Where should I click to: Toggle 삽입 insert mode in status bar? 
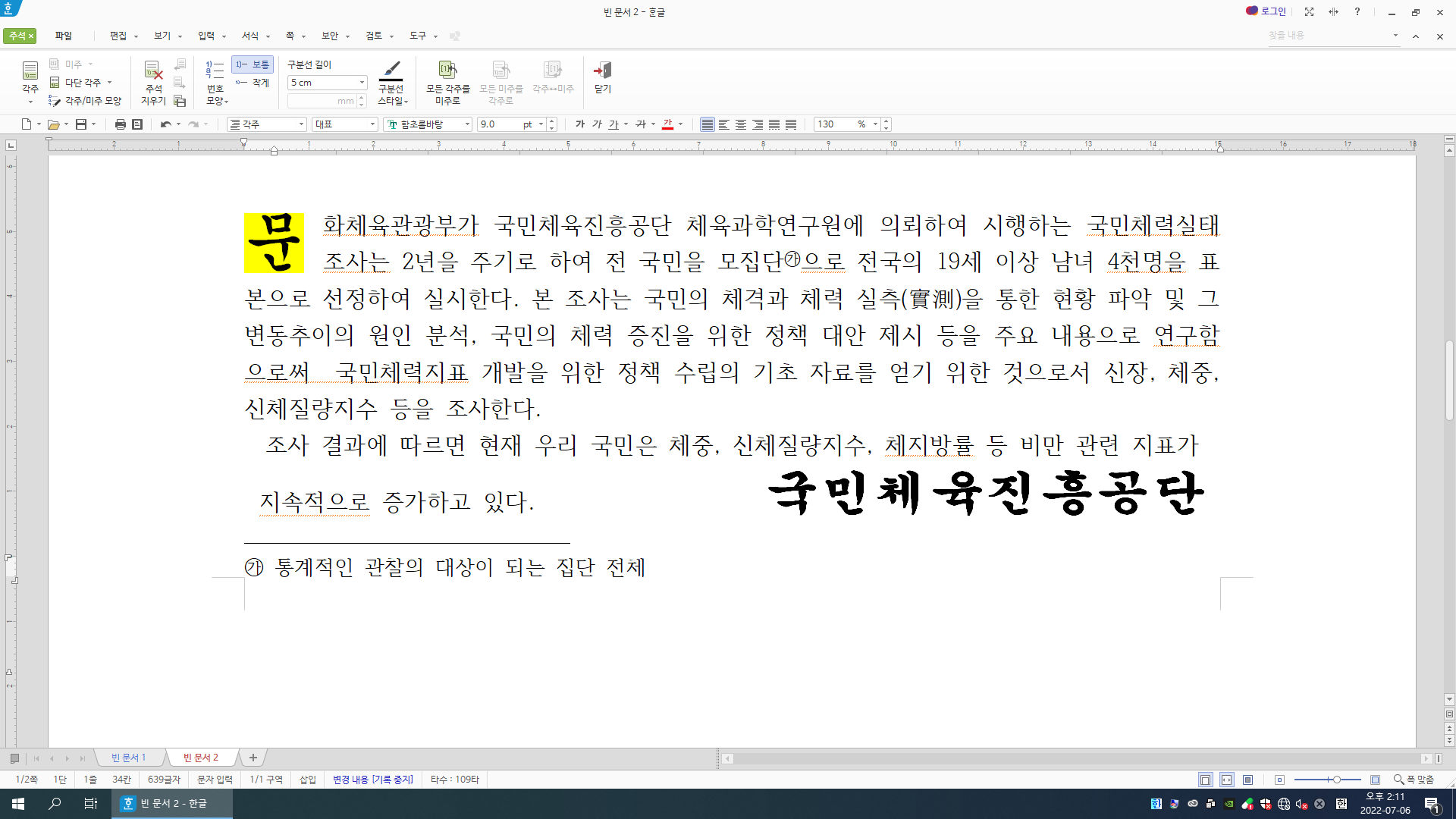pyautogui.click(x=308, y=780)
